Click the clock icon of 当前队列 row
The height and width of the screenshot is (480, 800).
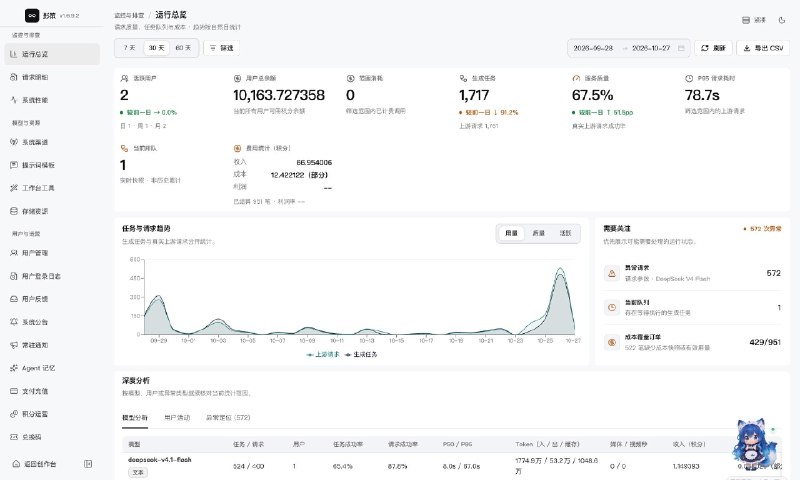pos(612,308)
